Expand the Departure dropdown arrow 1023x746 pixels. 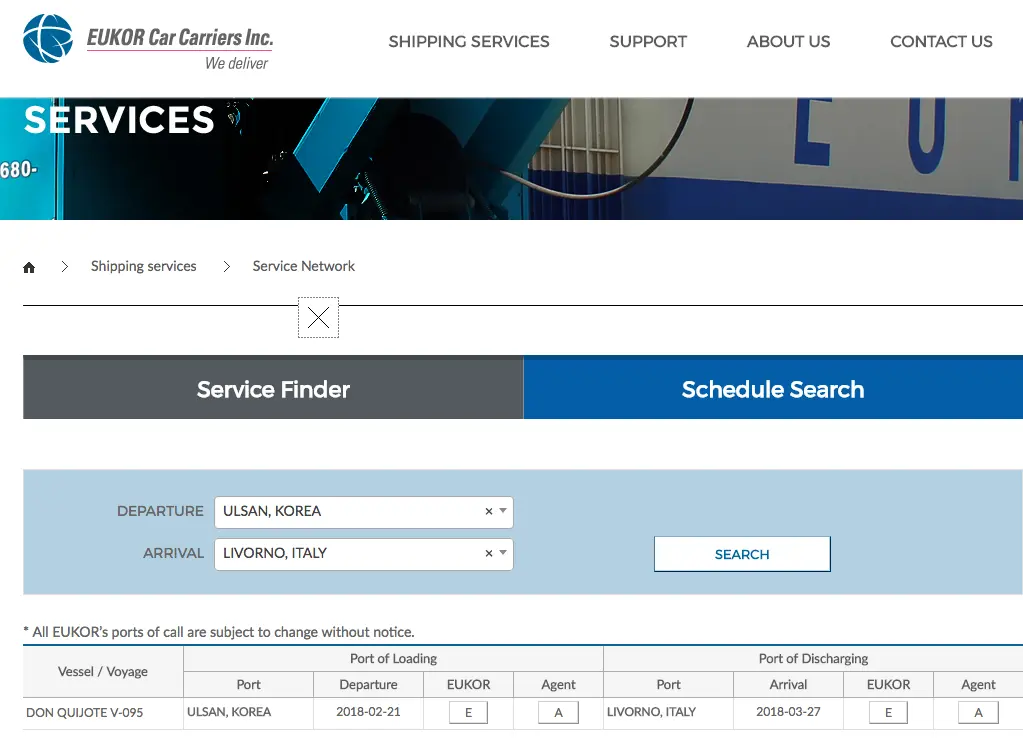coord(503,511)
